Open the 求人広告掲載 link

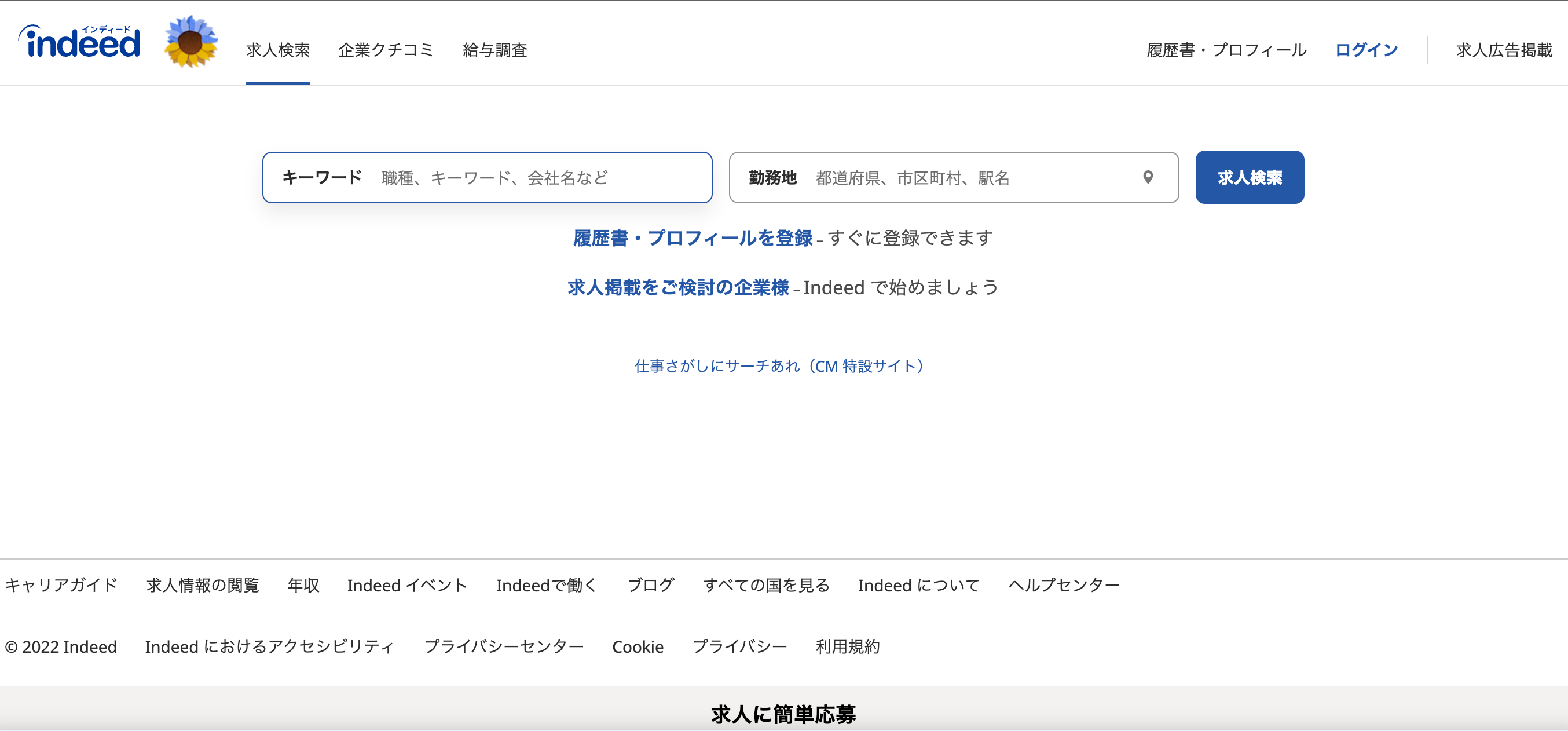pyautogui.click(x=1504, y=50)
